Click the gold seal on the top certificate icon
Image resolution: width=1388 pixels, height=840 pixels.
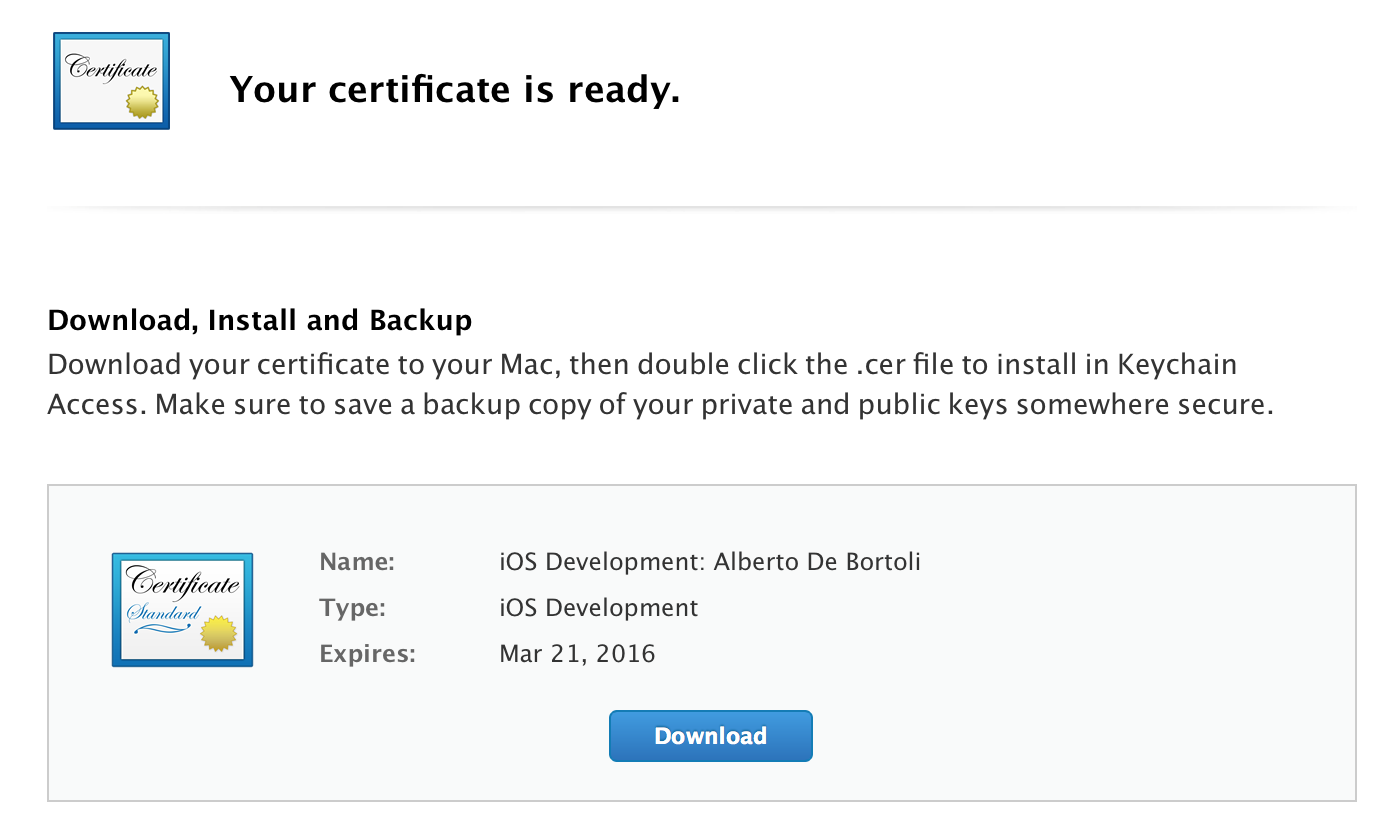[140, 100]
